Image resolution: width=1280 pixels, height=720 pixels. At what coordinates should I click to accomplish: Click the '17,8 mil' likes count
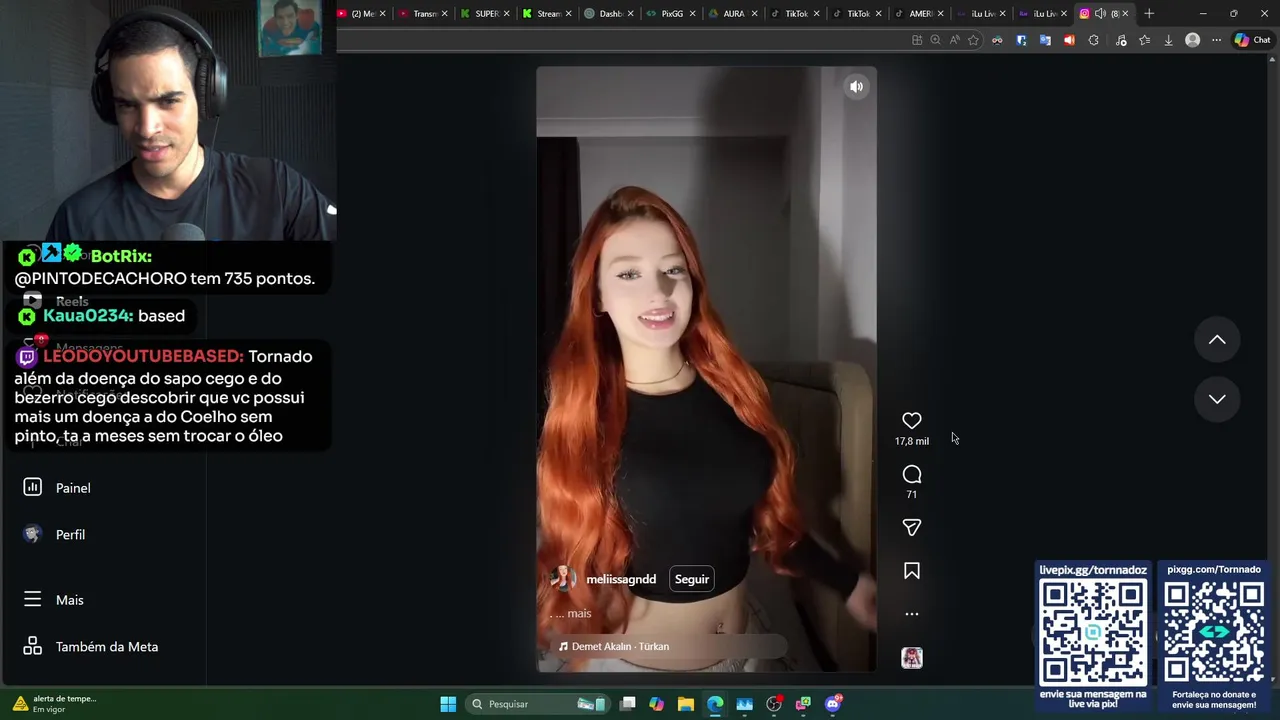911,441
